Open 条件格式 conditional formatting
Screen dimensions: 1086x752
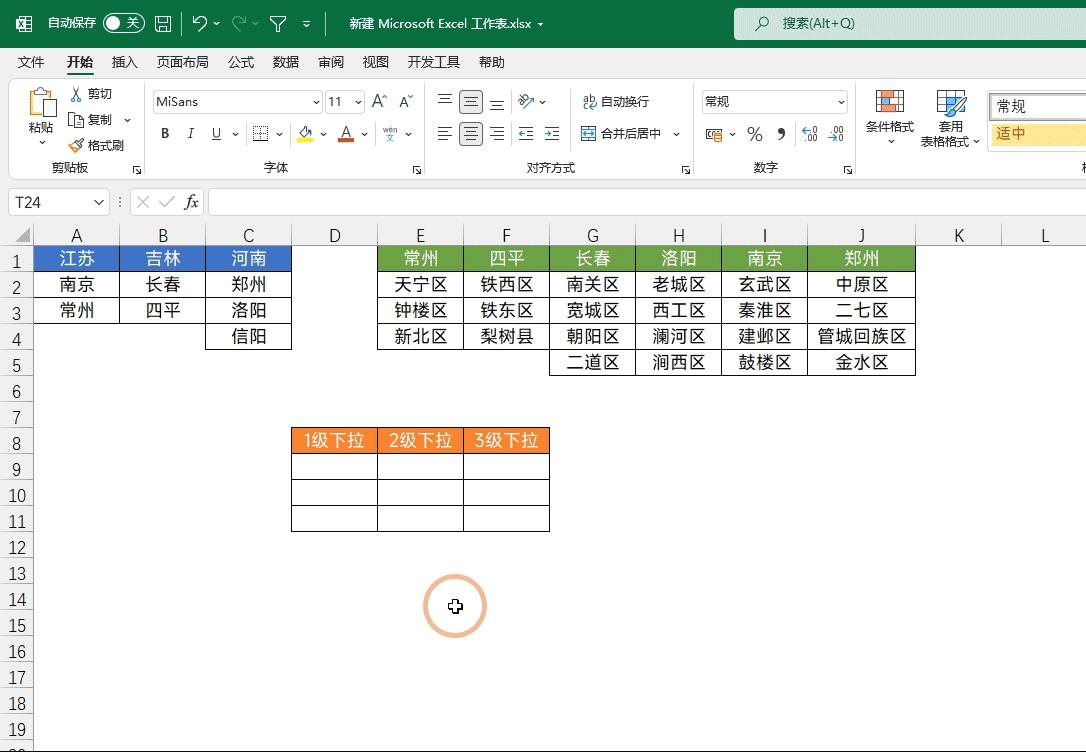(x=889, y=115)
